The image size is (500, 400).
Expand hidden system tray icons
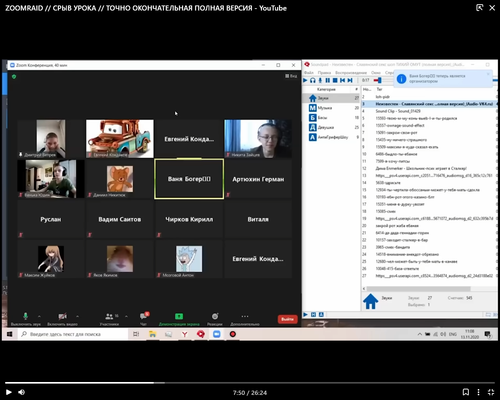tap(420, 334)
